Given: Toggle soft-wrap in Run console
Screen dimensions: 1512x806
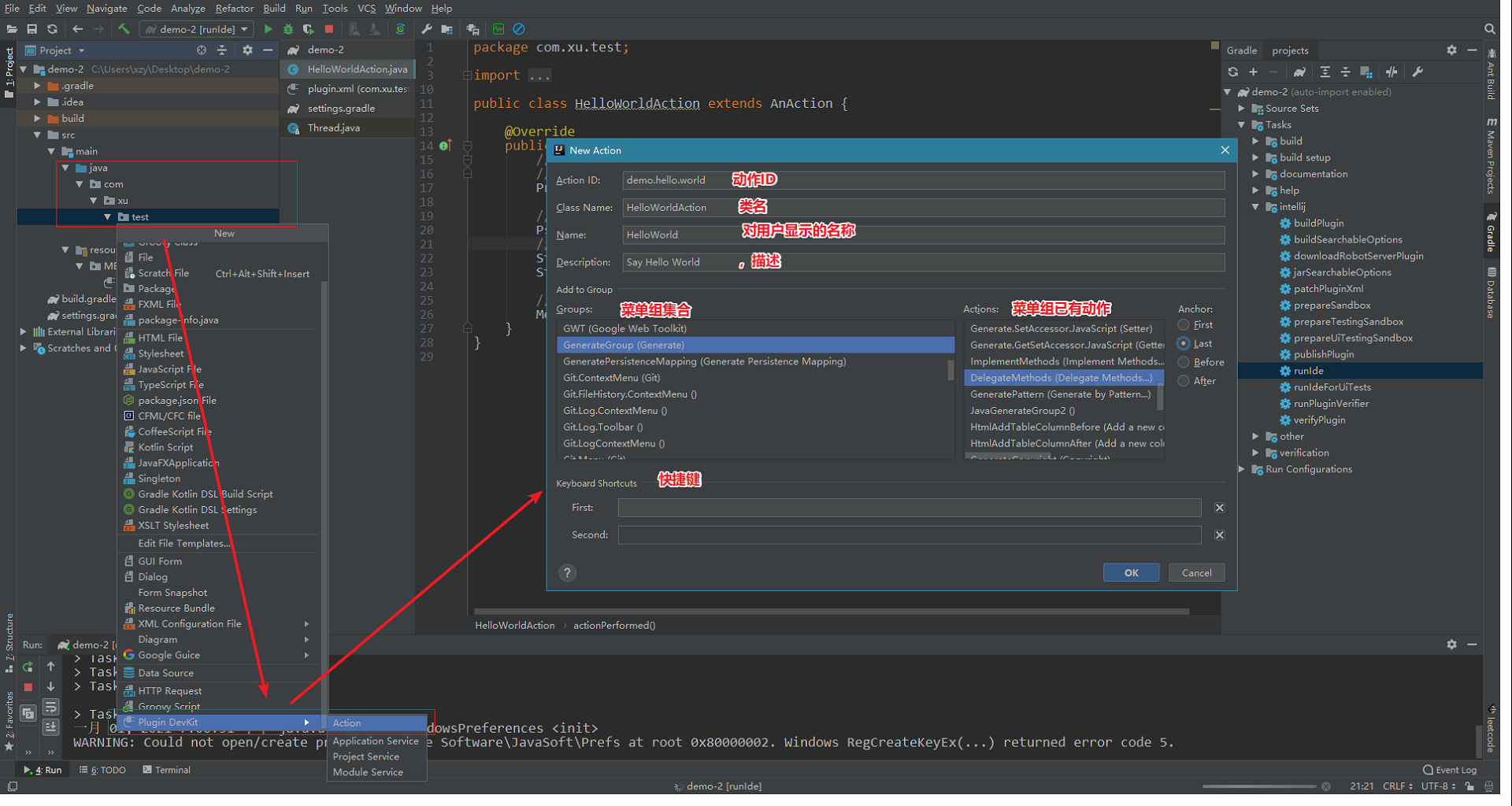Looking at the screenshot, I should click(50, 707).
